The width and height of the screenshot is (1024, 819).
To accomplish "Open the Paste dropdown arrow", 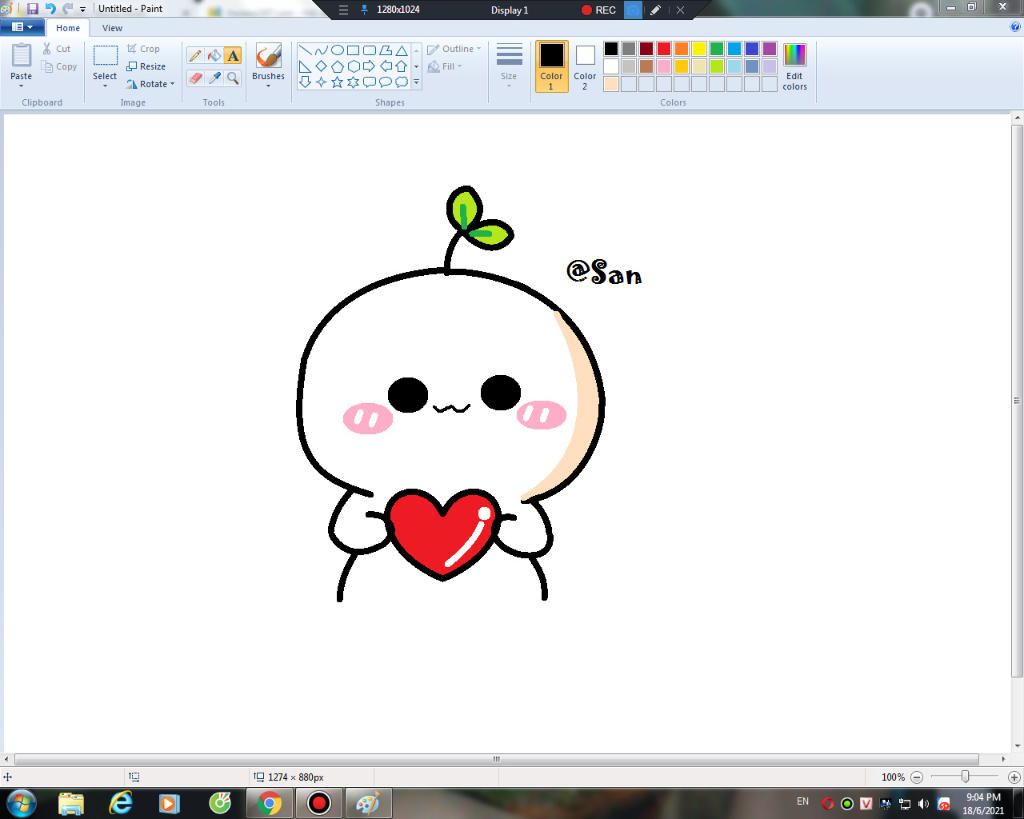I will pos(21,86).
